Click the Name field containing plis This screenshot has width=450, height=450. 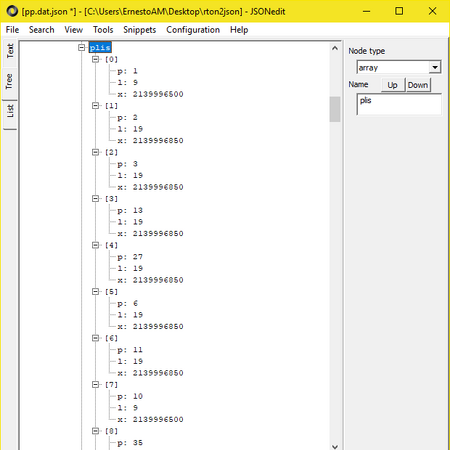coord(399,104)
